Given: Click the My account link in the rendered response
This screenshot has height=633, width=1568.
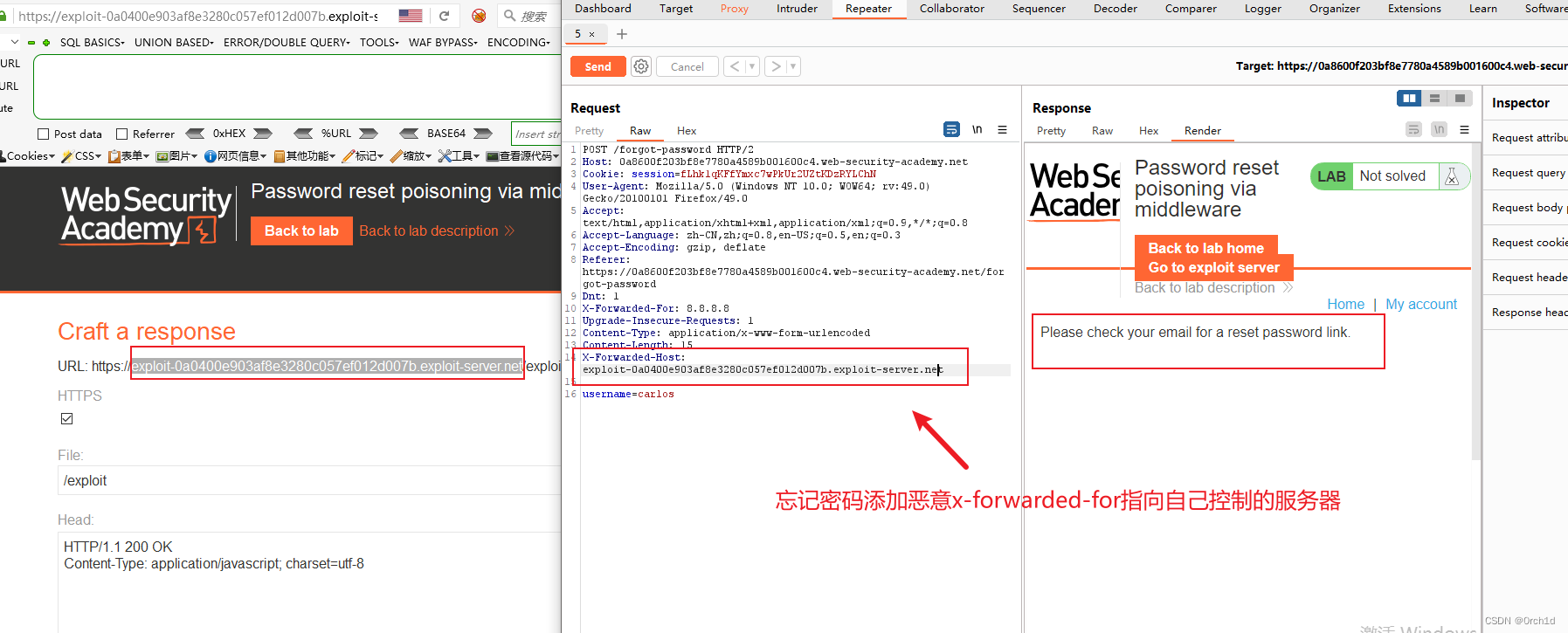Looking at the screenshot, I should pyautogui.click(x=1421, y=304).
